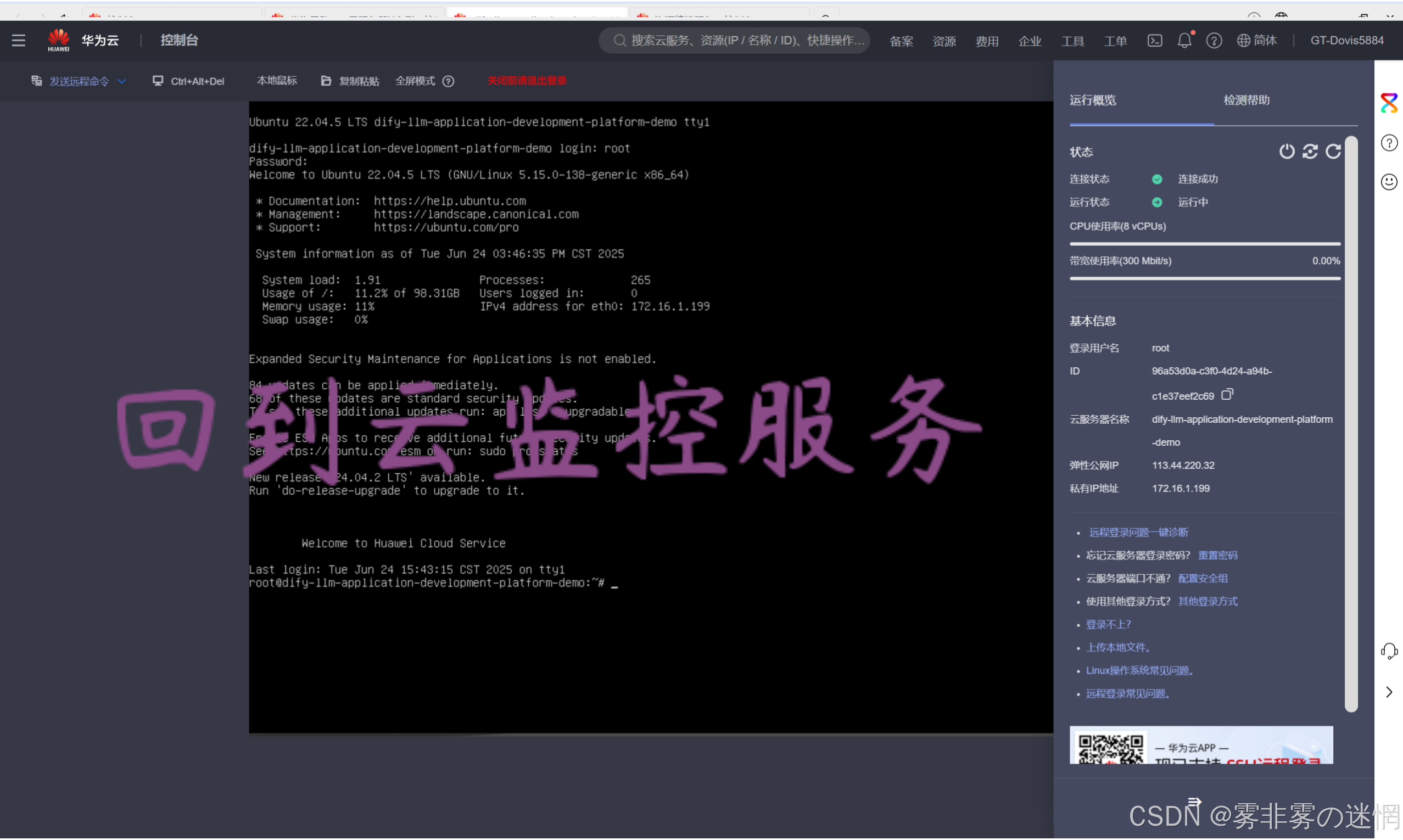The height and width of the screenshot is (840, 1403).
Task: Click the 连接成功 status text
Action: tap(1197, 180)
